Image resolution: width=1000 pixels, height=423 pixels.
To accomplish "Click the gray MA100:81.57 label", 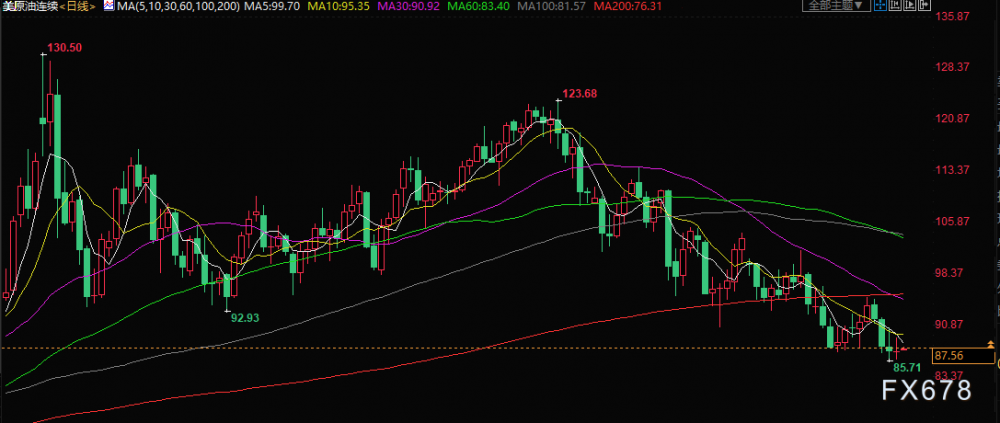I will pyautogui.click(x=552, y=6).
